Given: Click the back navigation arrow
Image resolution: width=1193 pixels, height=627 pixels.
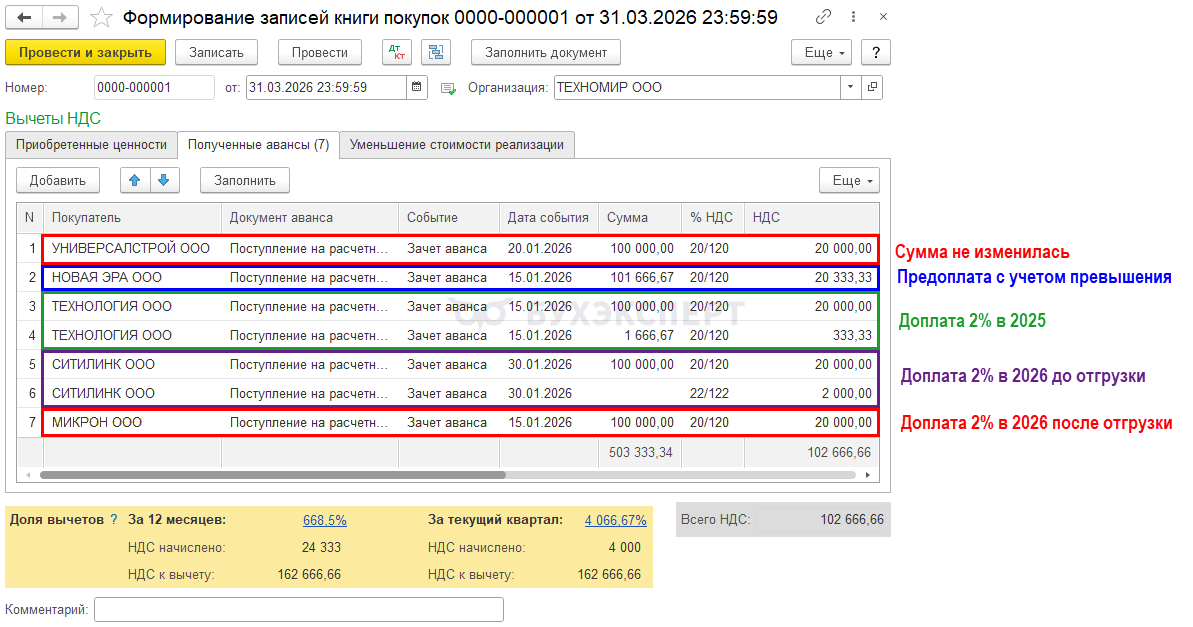Looking at the screenshot, I should pyautogui.click(x=25, y=18).
